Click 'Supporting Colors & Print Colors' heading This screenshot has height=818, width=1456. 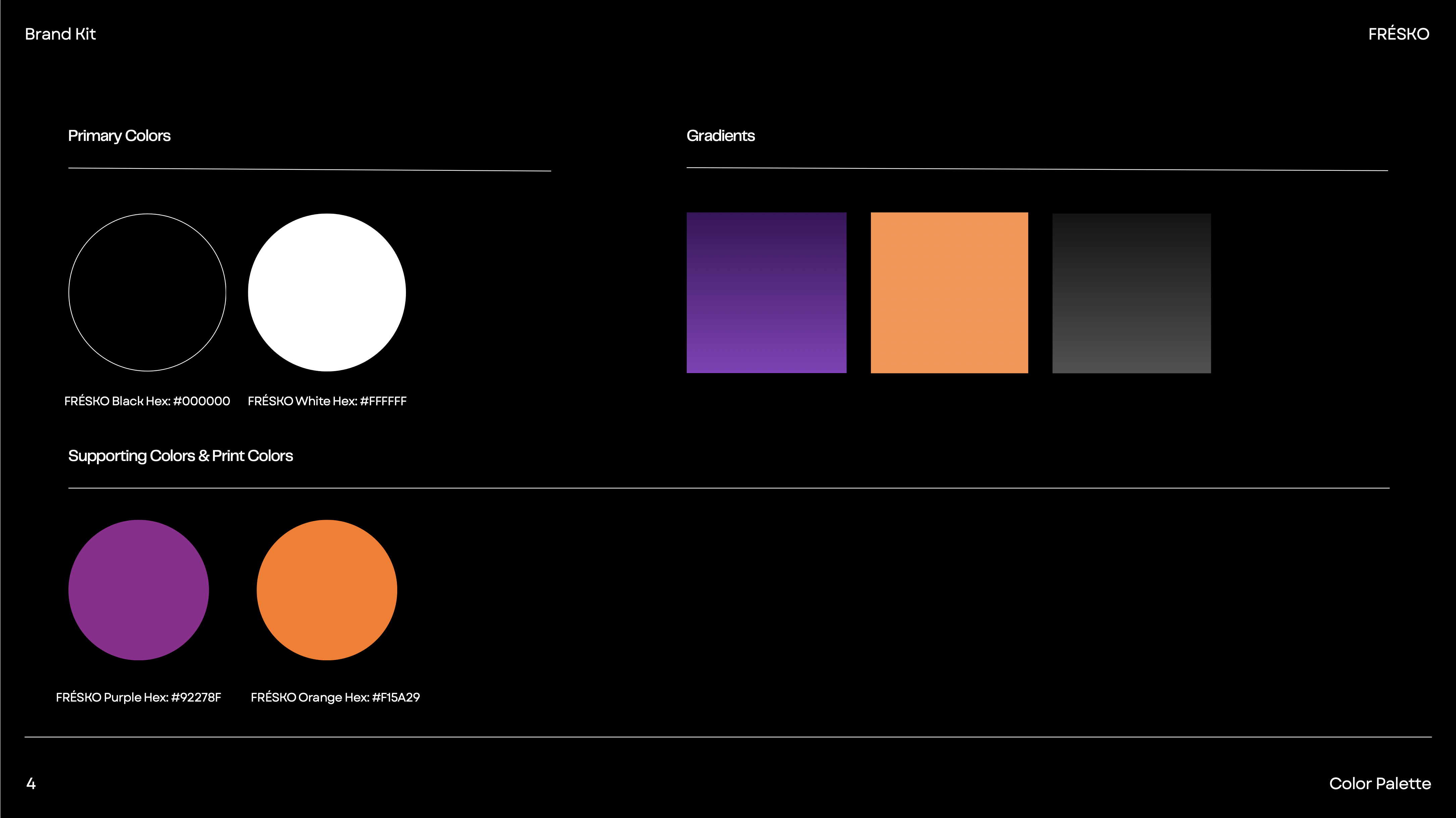181,456
